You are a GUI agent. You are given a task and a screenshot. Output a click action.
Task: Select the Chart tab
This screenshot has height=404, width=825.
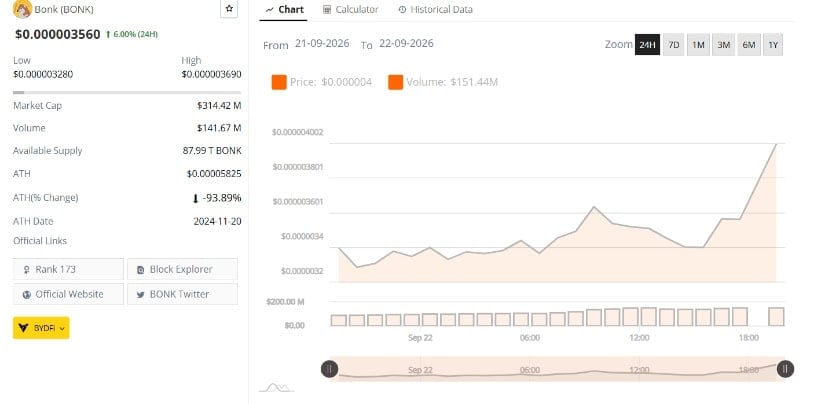click(285, 9)
